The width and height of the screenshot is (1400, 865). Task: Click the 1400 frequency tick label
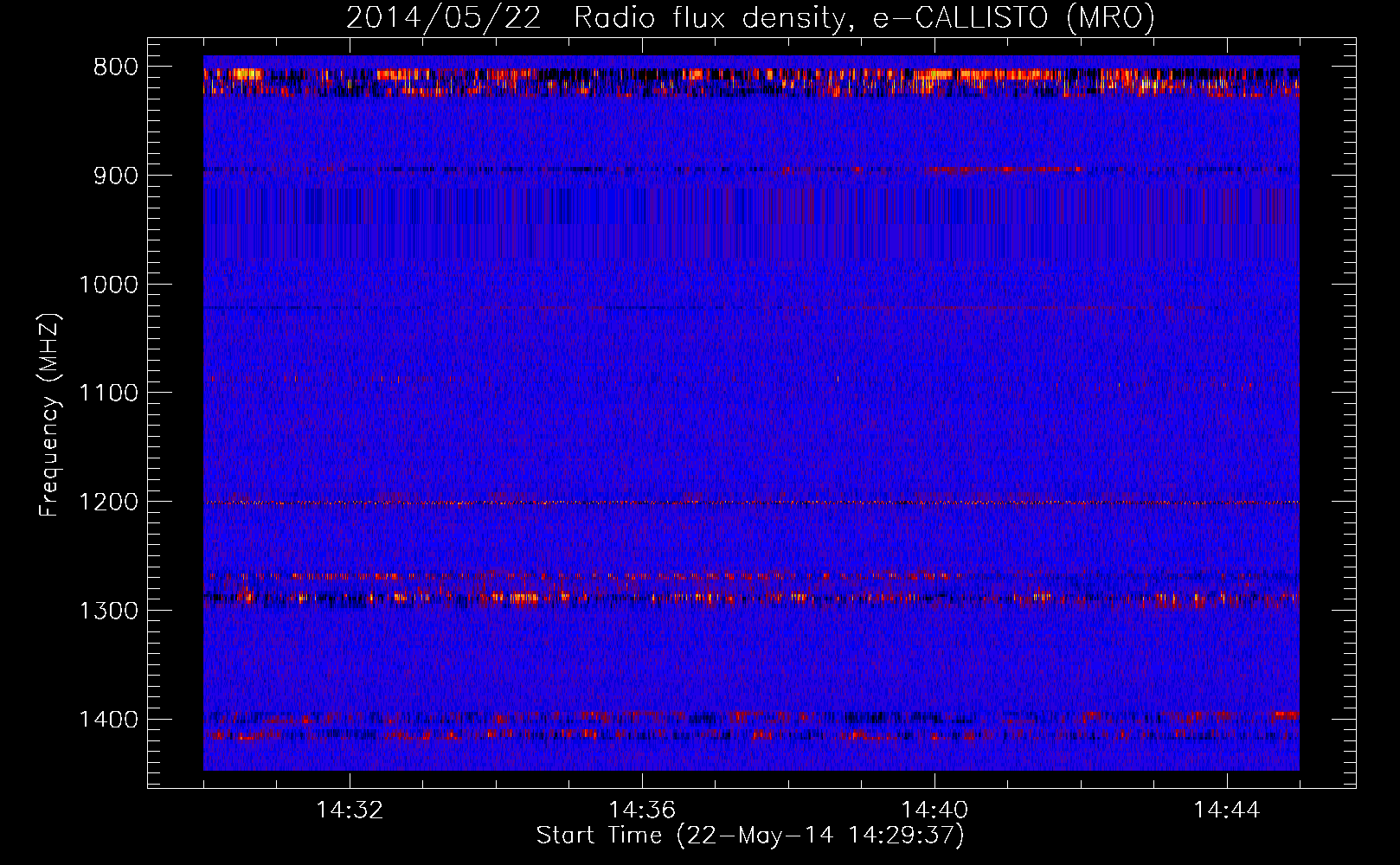point(108,719)
